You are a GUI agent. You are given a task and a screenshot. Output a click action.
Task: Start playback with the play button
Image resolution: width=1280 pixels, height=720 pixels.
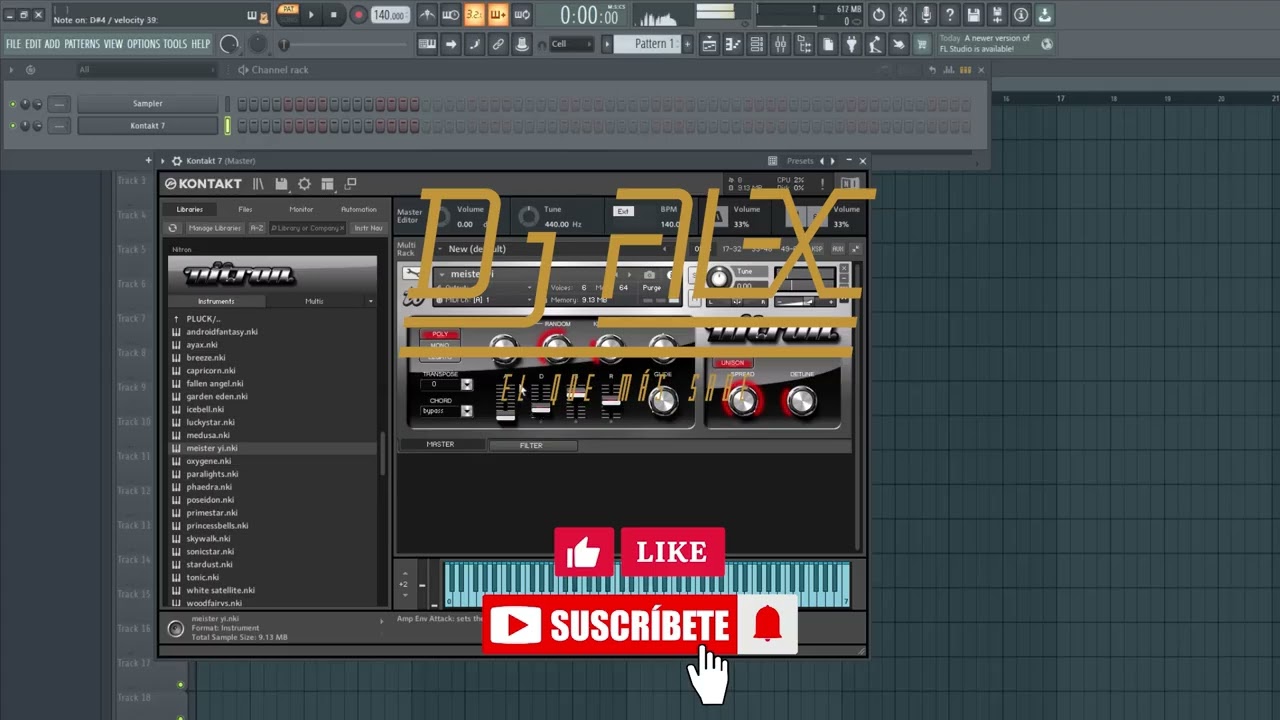click(311, 15)
